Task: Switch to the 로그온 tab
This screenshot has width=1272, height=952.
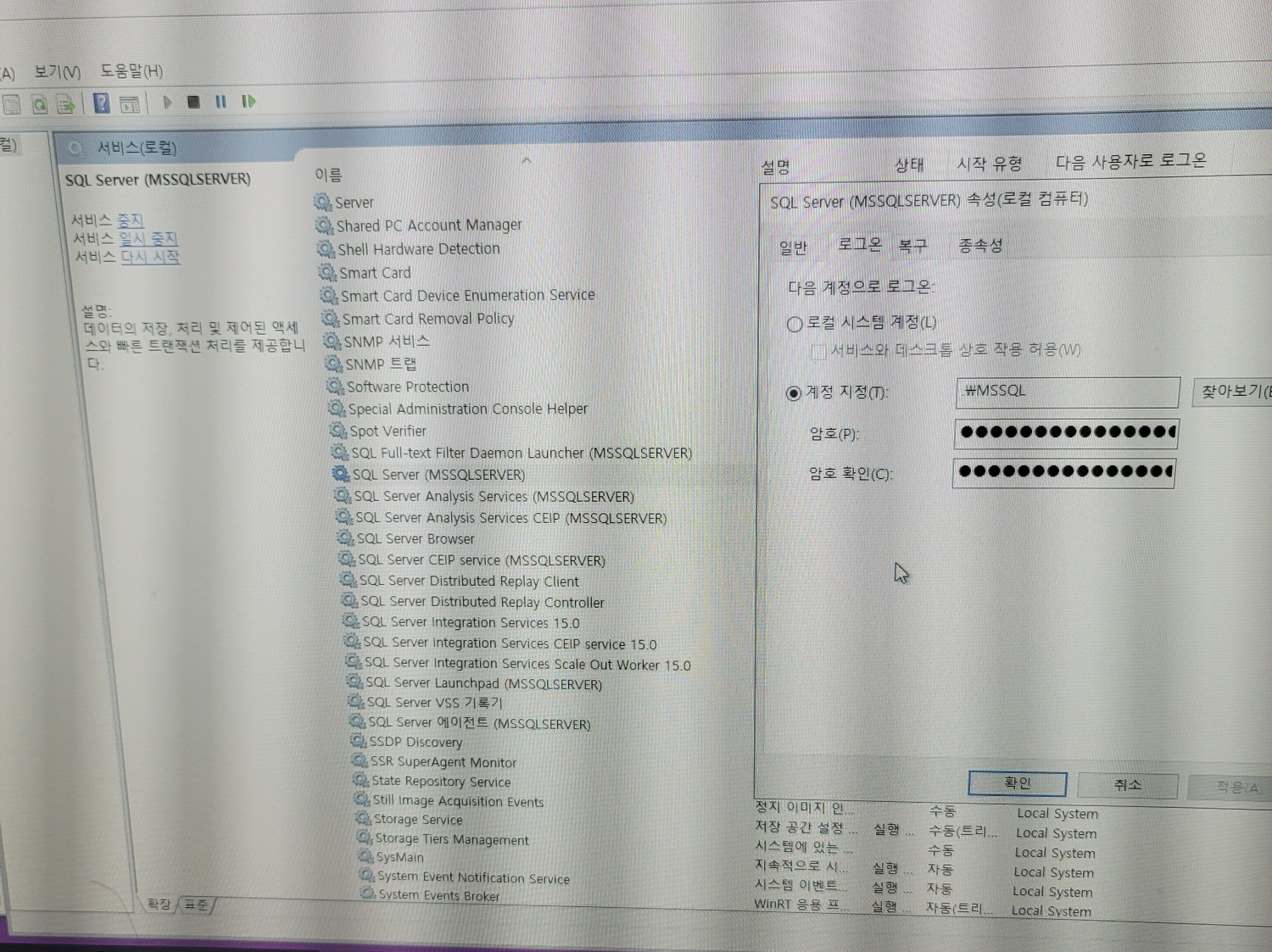Action: pyautogui.click(x=860, y=245)
